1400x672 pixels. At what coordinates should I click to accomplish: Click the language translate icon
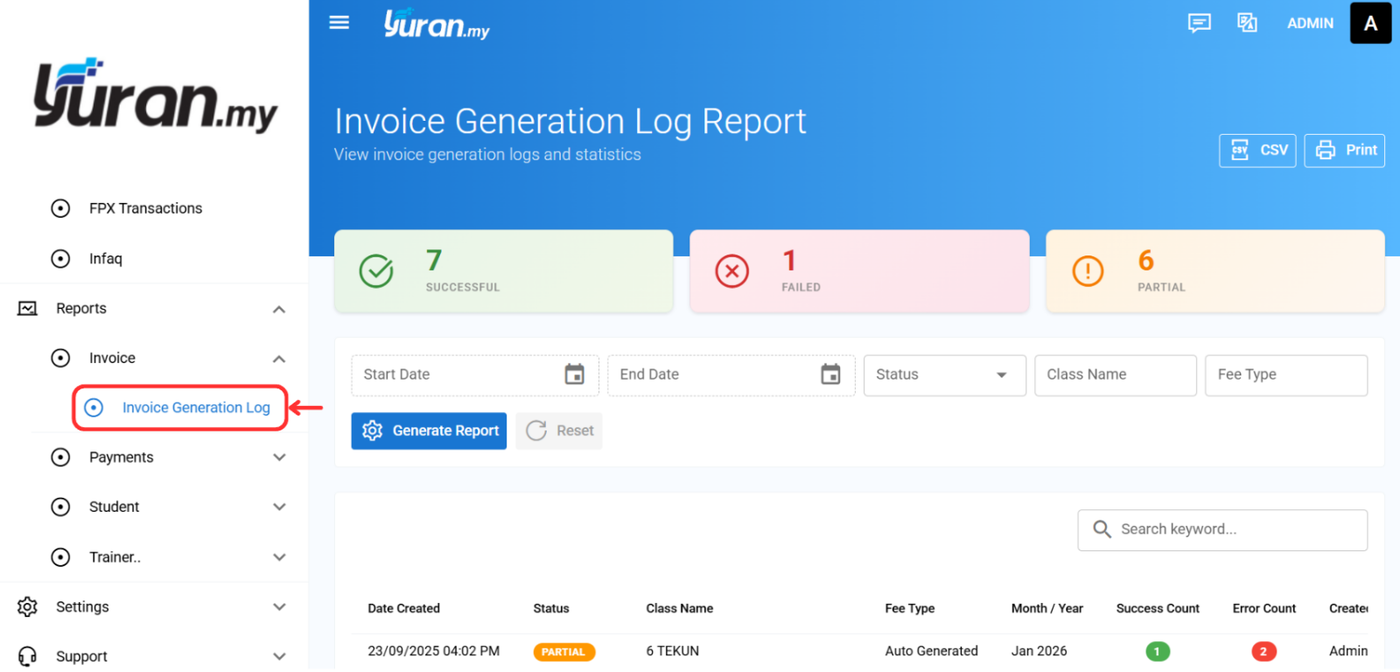1247,23
